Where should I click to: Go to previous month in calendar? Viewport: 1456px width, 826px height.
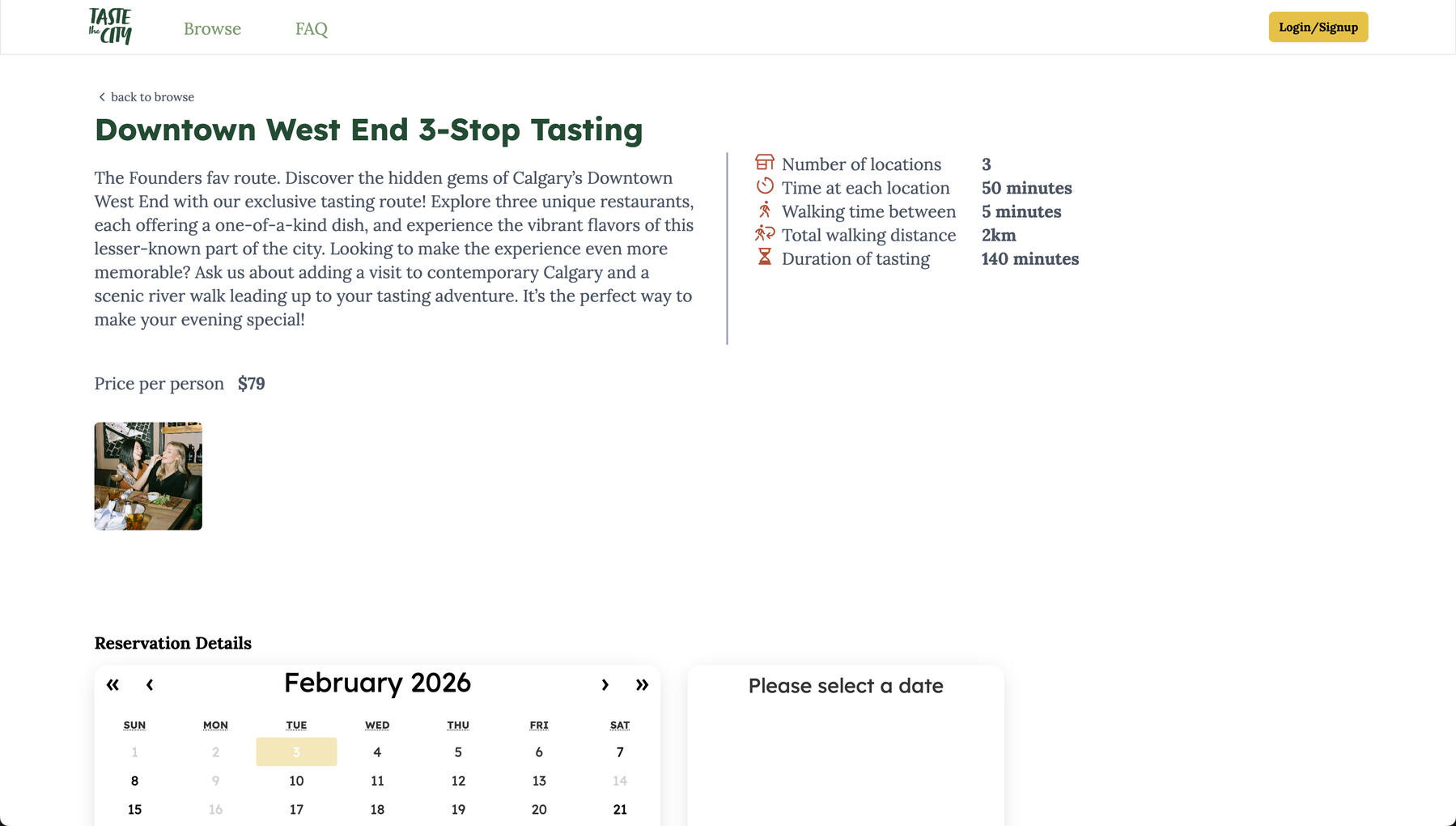pos(150,685)
